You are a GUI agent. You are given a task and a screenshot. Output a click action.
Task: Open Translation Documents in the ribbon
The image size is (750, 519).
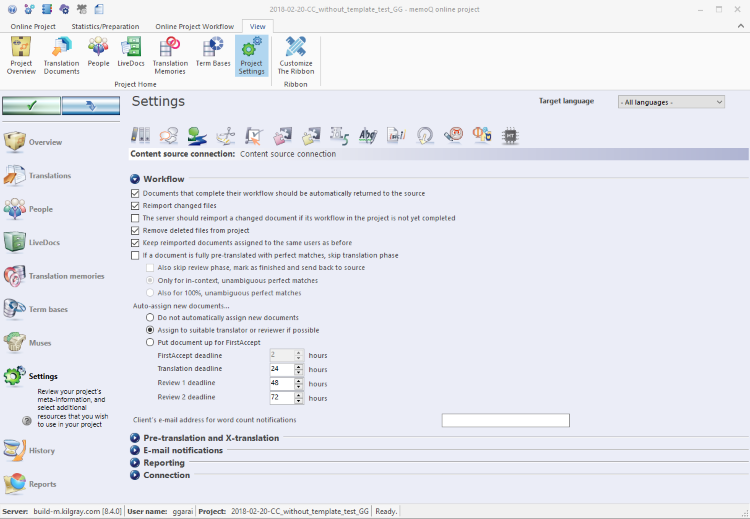pyautogui.click(x=61, y=55)
